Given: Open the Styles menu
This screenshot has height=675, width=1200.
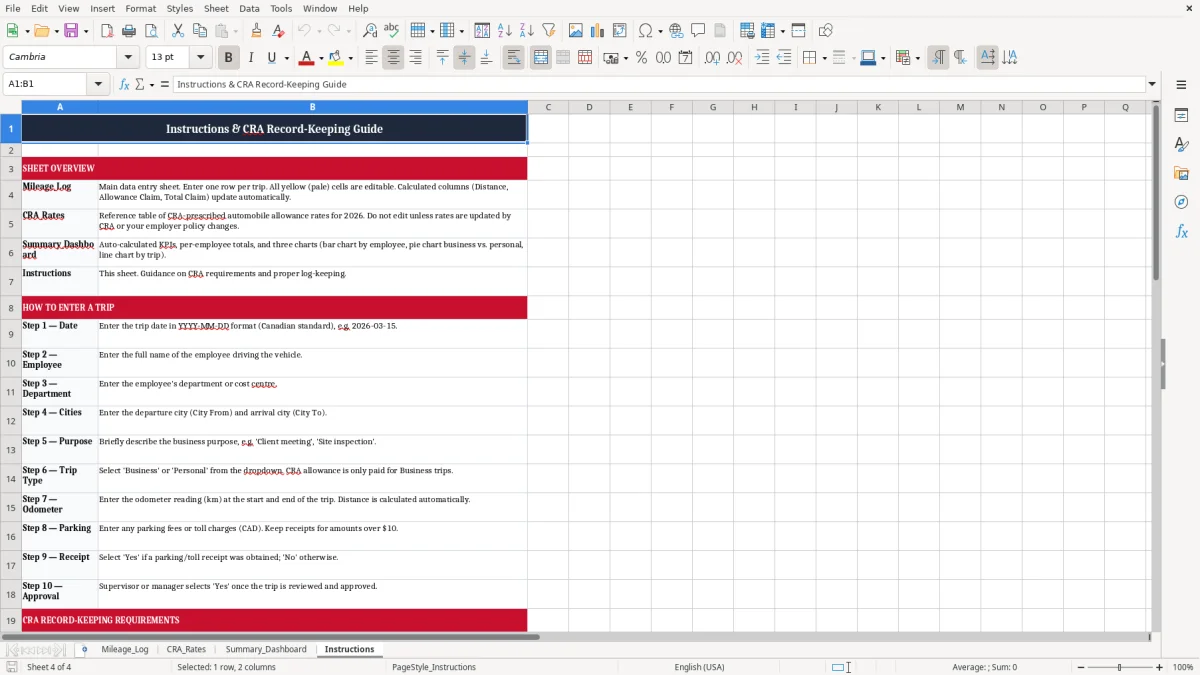Looking at the screenshot, I should [x=180, y=8].
